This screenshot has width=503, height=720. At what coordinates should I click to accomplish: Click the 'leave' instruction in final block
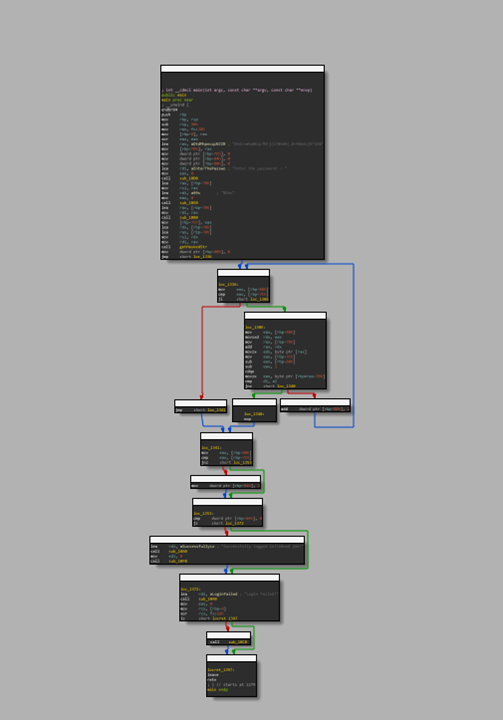[x=213, y=675]
